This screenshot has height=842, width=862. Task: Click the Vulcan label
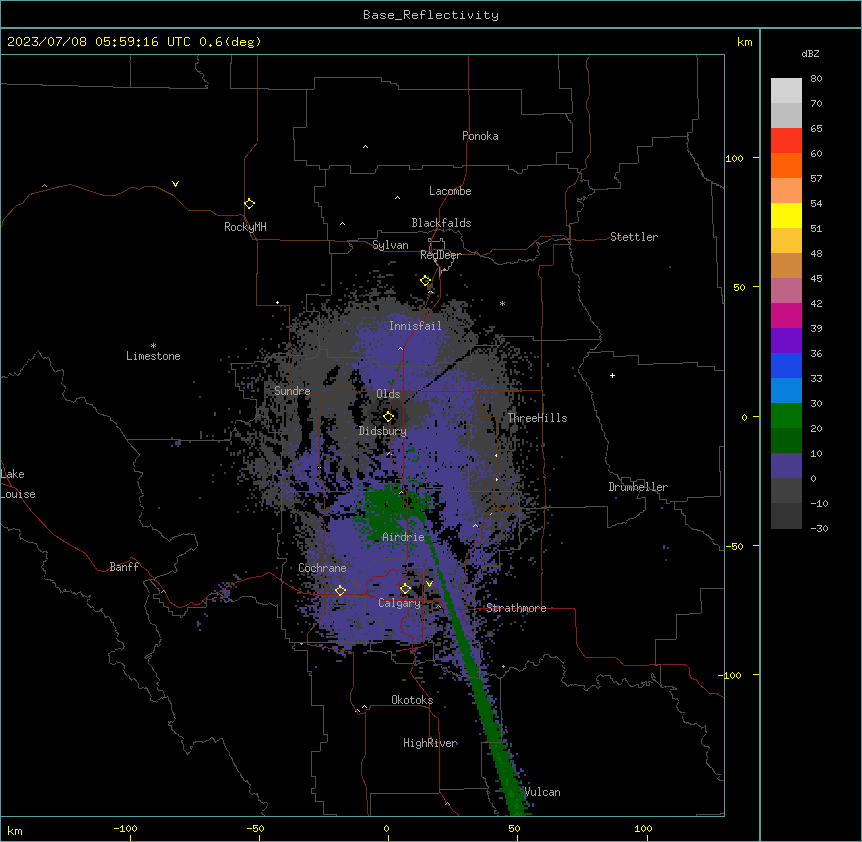click(x=542, y=792)
